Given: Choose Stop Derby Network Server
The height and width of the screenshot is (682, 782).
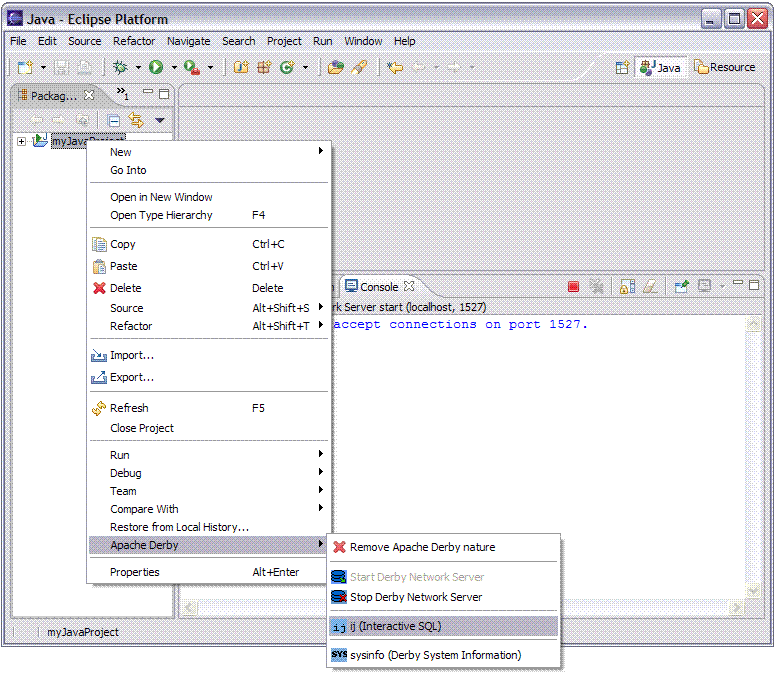Looking at the screenshot, I should (x=415, y=597).
